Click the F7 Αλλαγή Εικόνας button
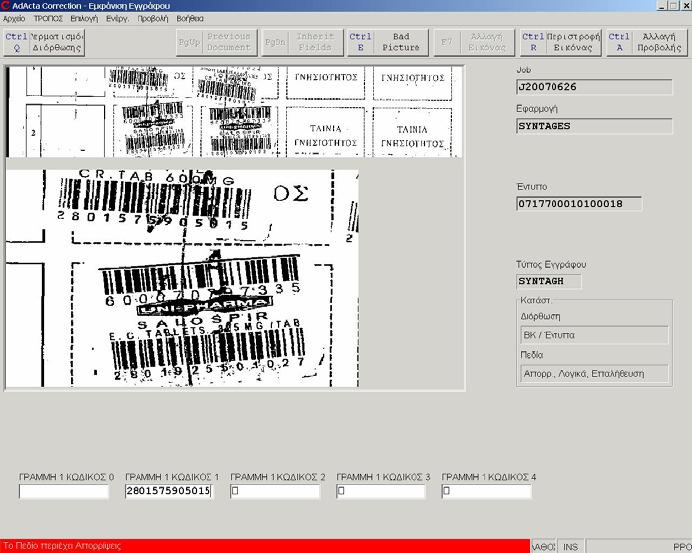Viewport: 692px width, 553px height. pos(474,42)
